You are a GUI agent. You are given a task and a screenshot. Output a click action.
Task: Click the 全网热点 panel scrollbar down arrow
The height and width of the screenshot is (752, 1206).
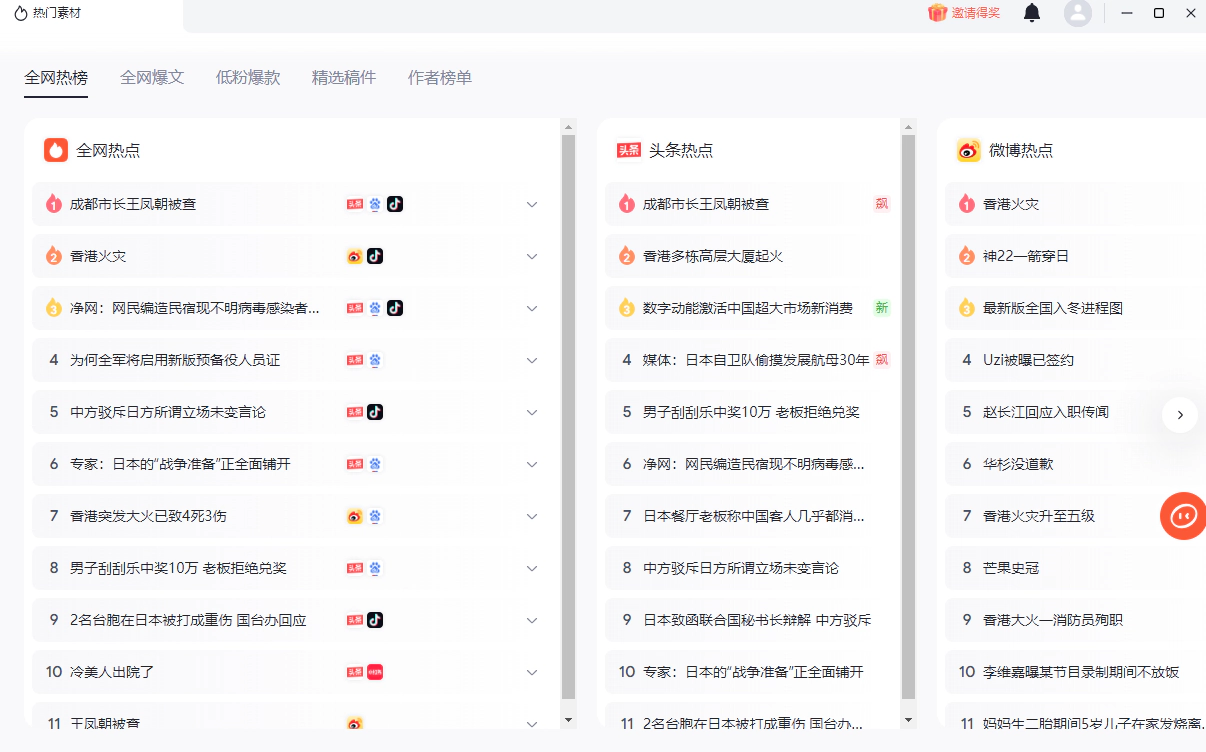(568, 719)
